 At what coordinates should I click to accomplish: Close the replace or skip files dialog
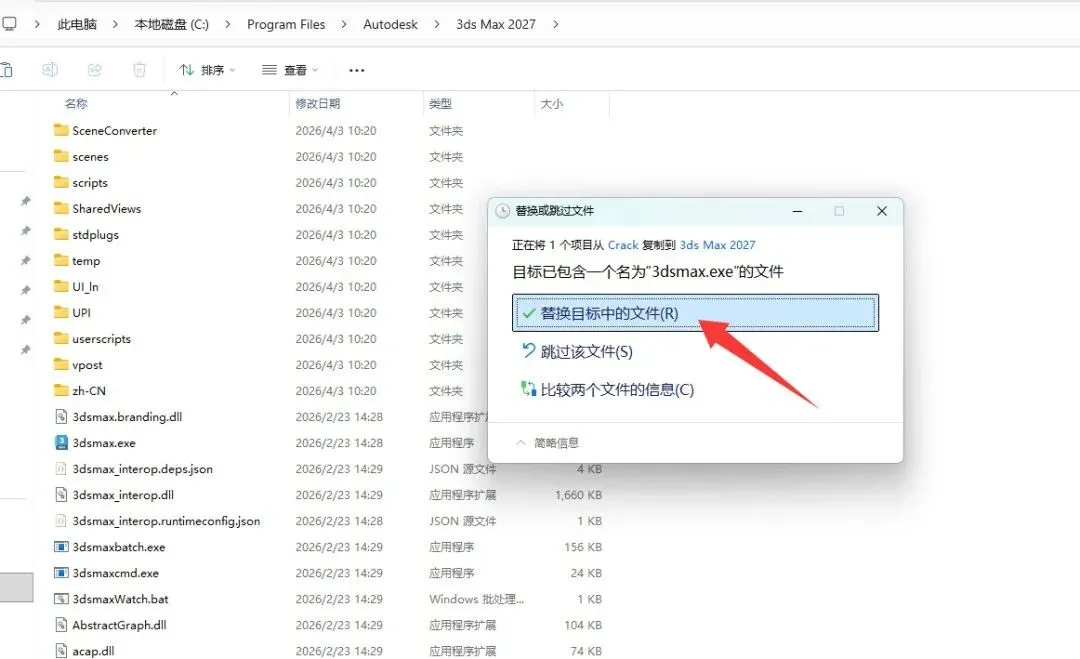click(x=882, y=211)
